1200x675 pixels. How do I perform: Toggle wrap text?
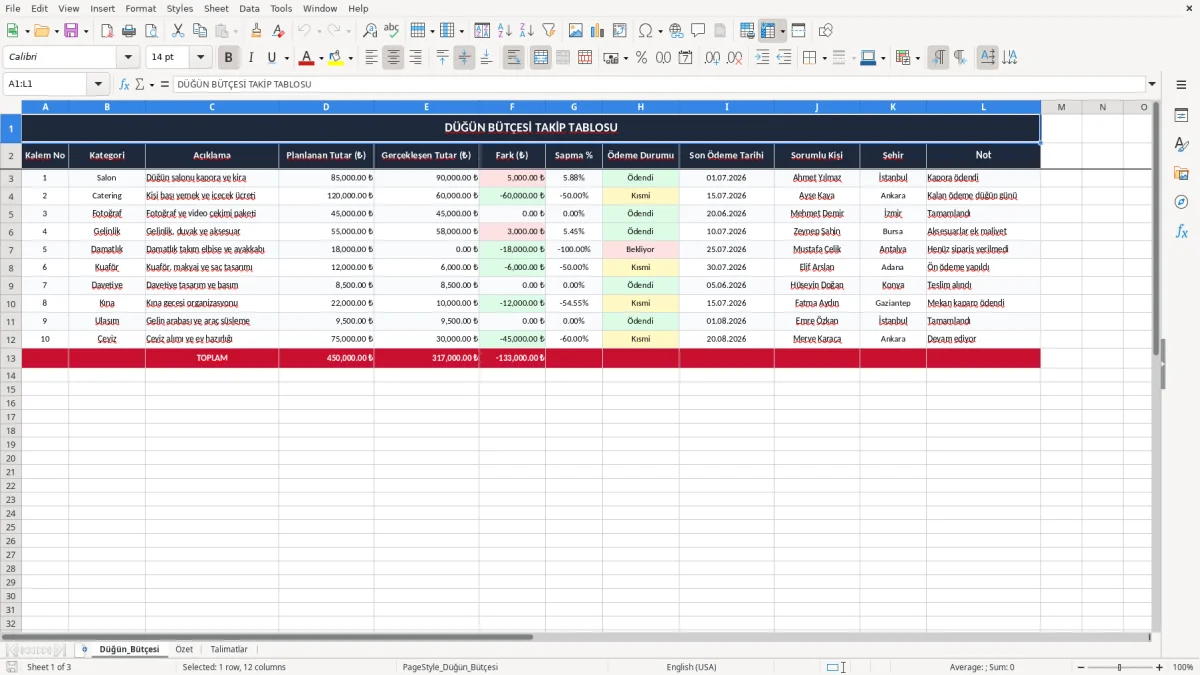pos(513,58)
